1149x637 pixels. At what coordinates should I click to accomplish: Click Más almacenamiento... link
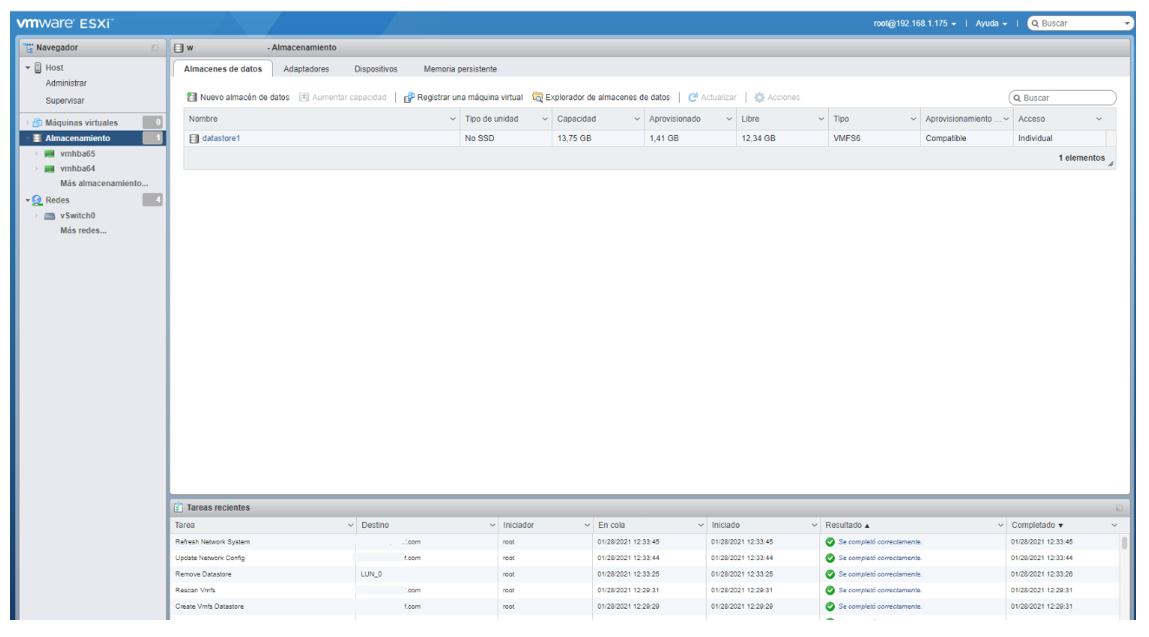pos(104,183)
